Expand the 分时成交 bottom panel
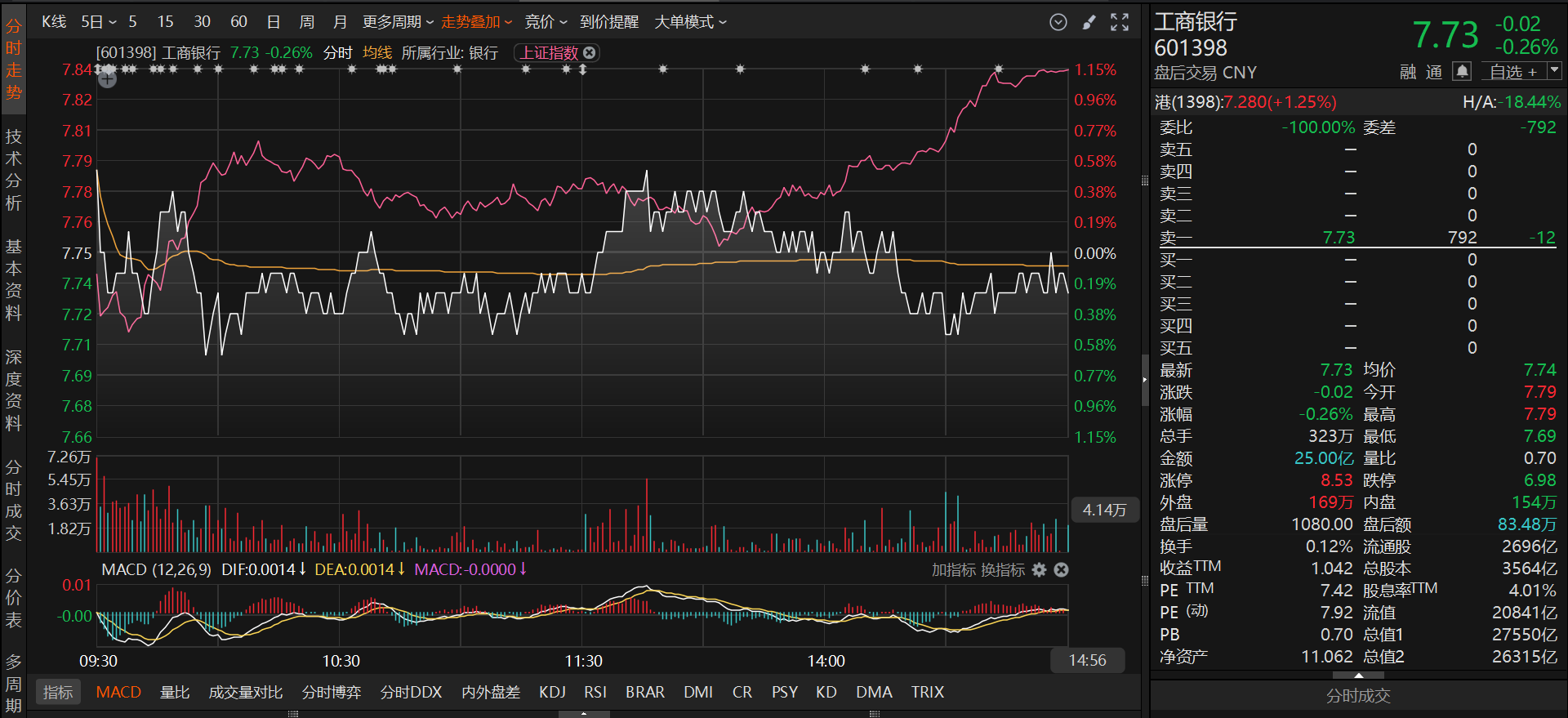This screenshot has width=1568, height=718. tap(1358, 696)
